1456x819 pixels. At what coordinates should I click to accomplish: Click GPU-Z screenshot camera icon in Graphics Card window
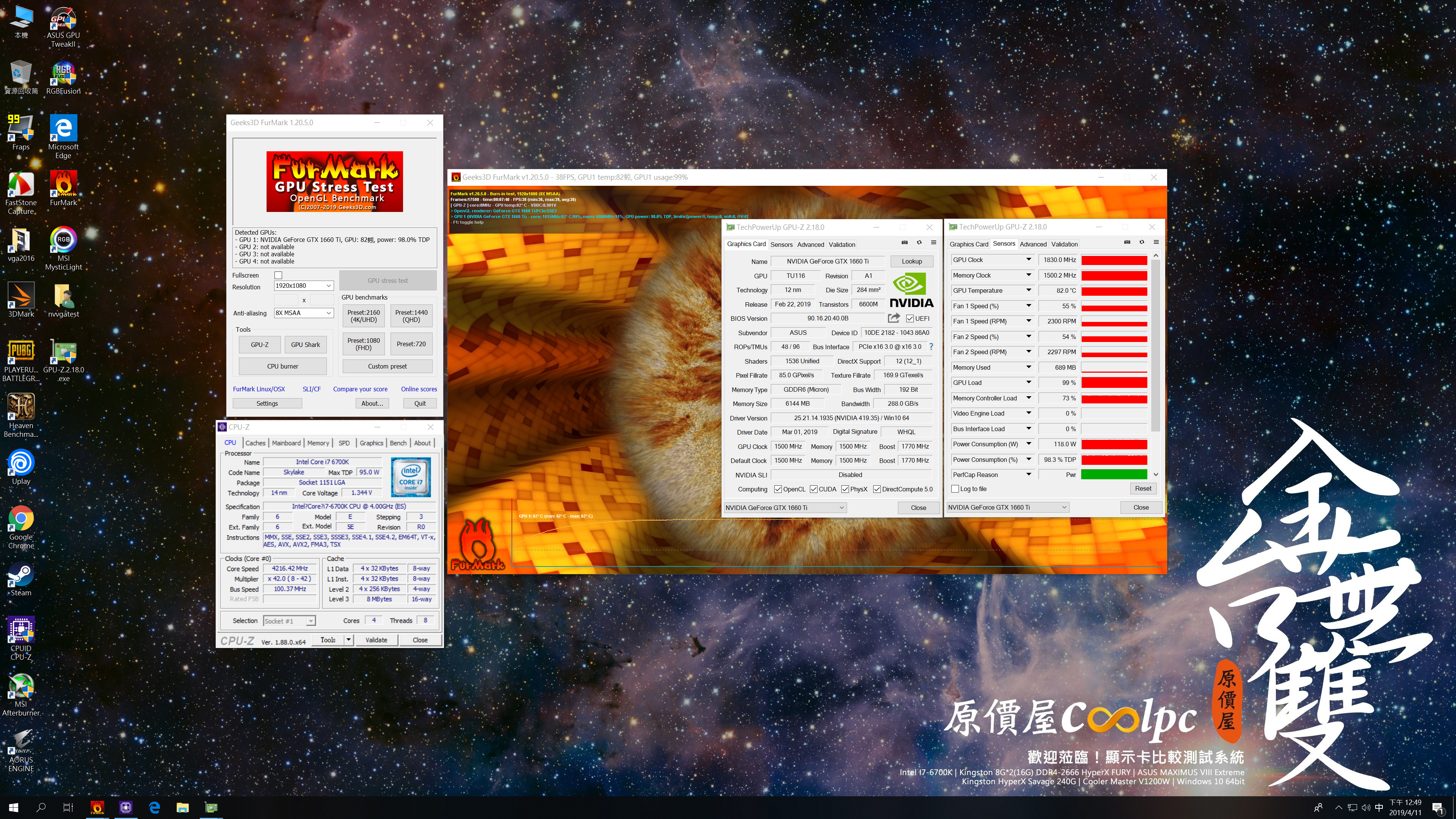[904, 243]
